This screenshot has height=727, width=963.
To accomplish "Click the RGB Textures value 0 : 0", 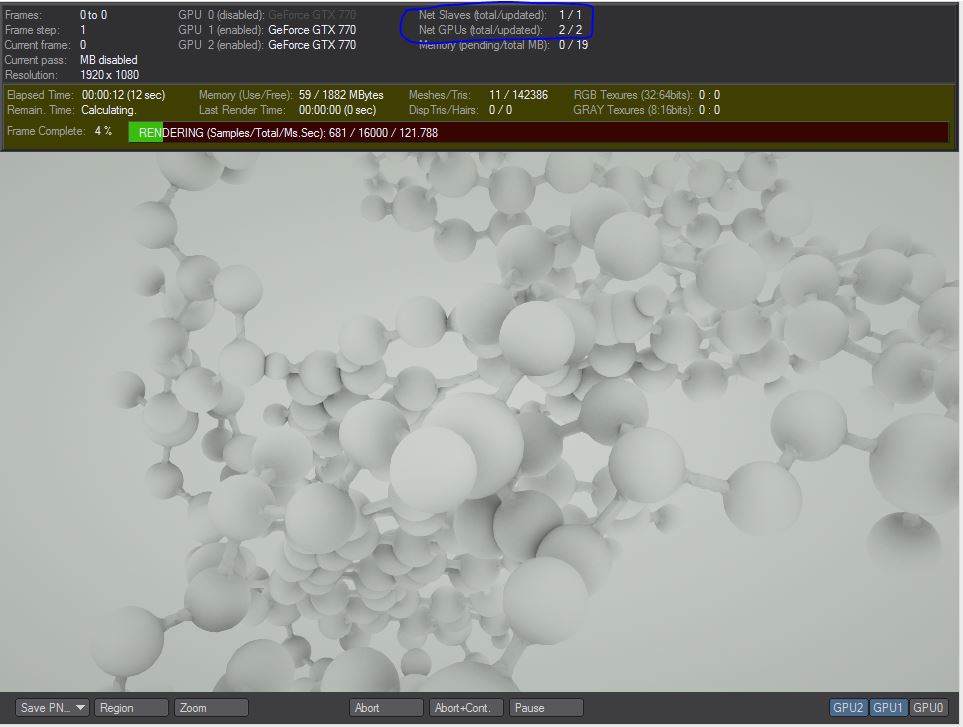I will [x=709, y=95].
